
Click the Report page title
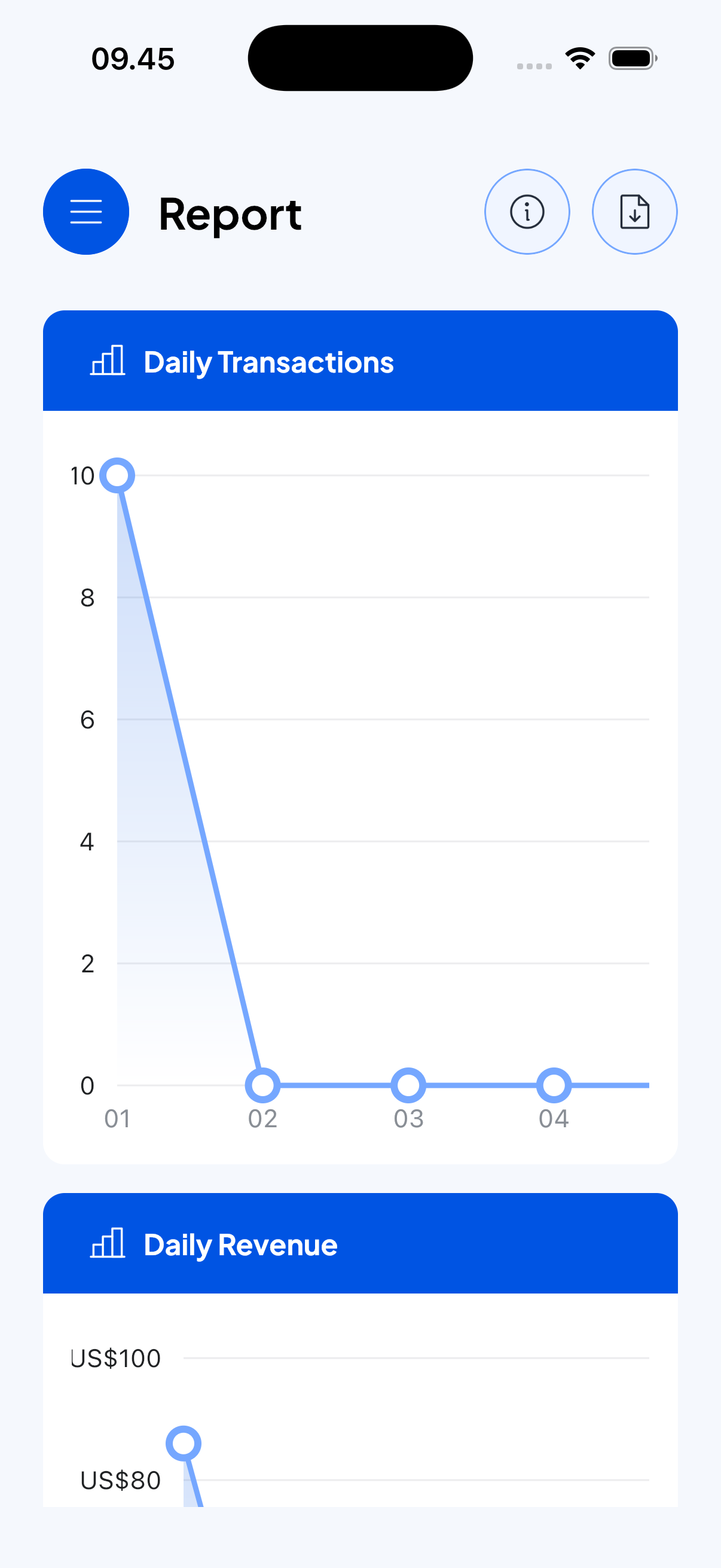coord(230,213)
